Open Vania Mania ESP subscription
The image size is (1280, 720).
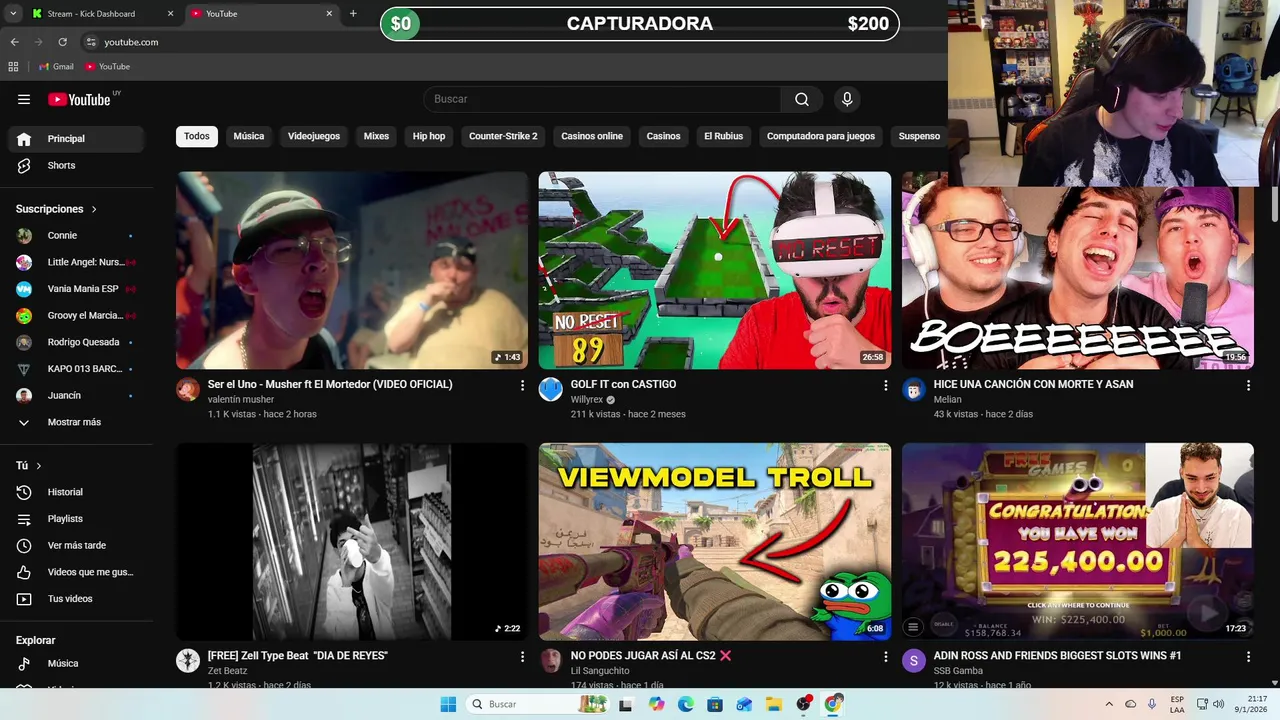(x=76, y=289)
